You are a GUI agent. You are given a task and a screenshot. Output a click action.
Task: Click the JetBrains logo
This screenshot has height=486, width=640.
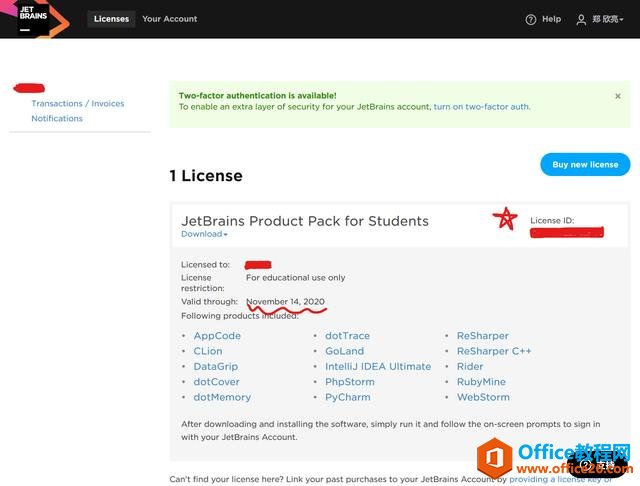(x=33, y=19)
